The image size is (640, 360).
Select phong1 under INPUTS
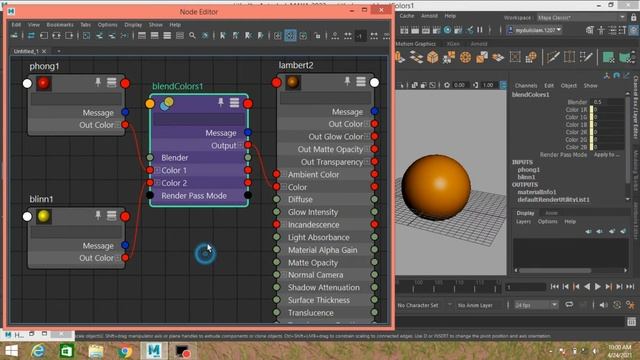pos(529,169)
